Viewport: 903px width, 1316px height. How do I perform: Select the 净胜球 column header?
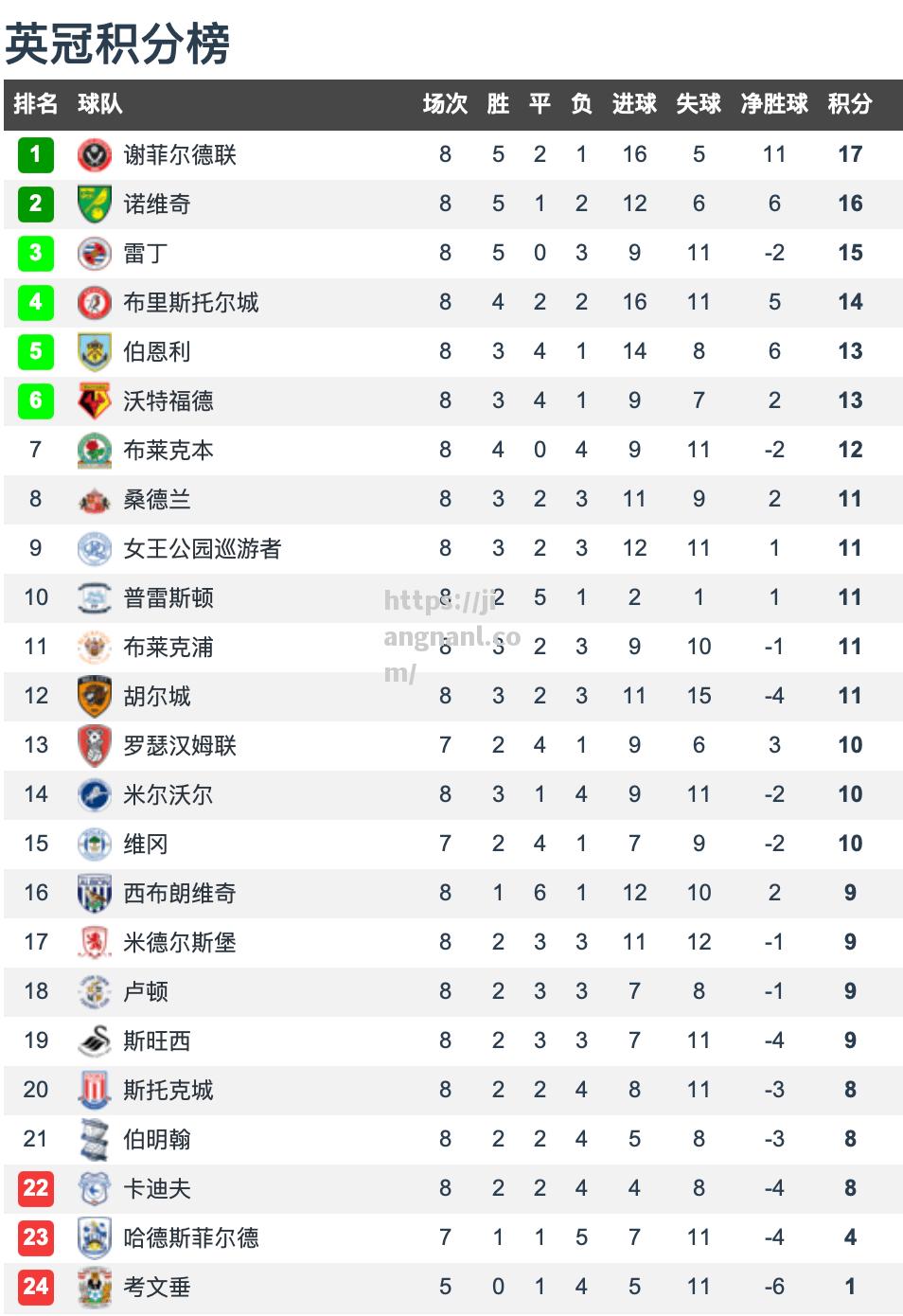(774, 104)
